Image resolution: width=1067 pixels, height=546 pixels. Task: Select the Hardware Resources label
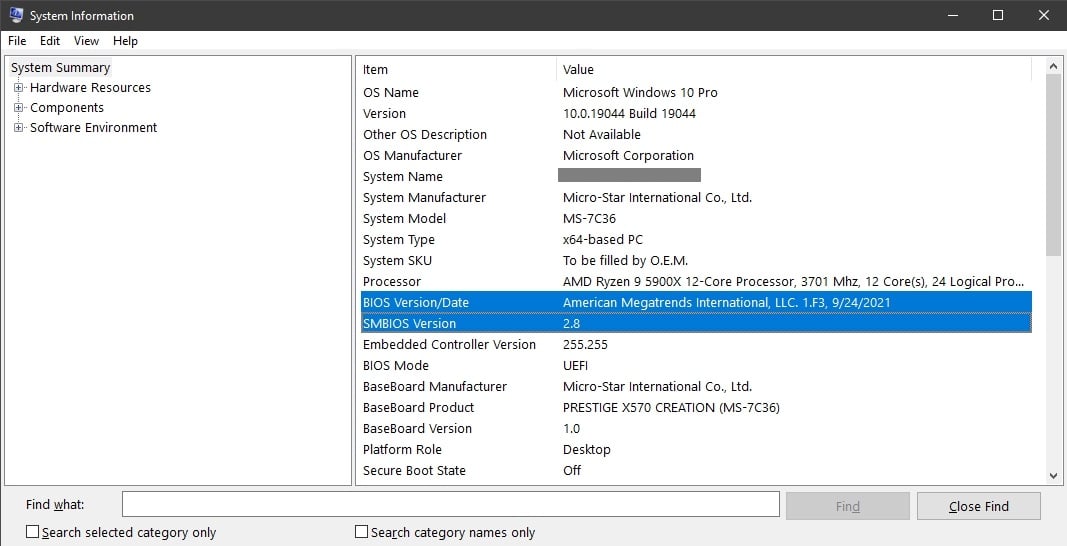[x=91, y=87]
